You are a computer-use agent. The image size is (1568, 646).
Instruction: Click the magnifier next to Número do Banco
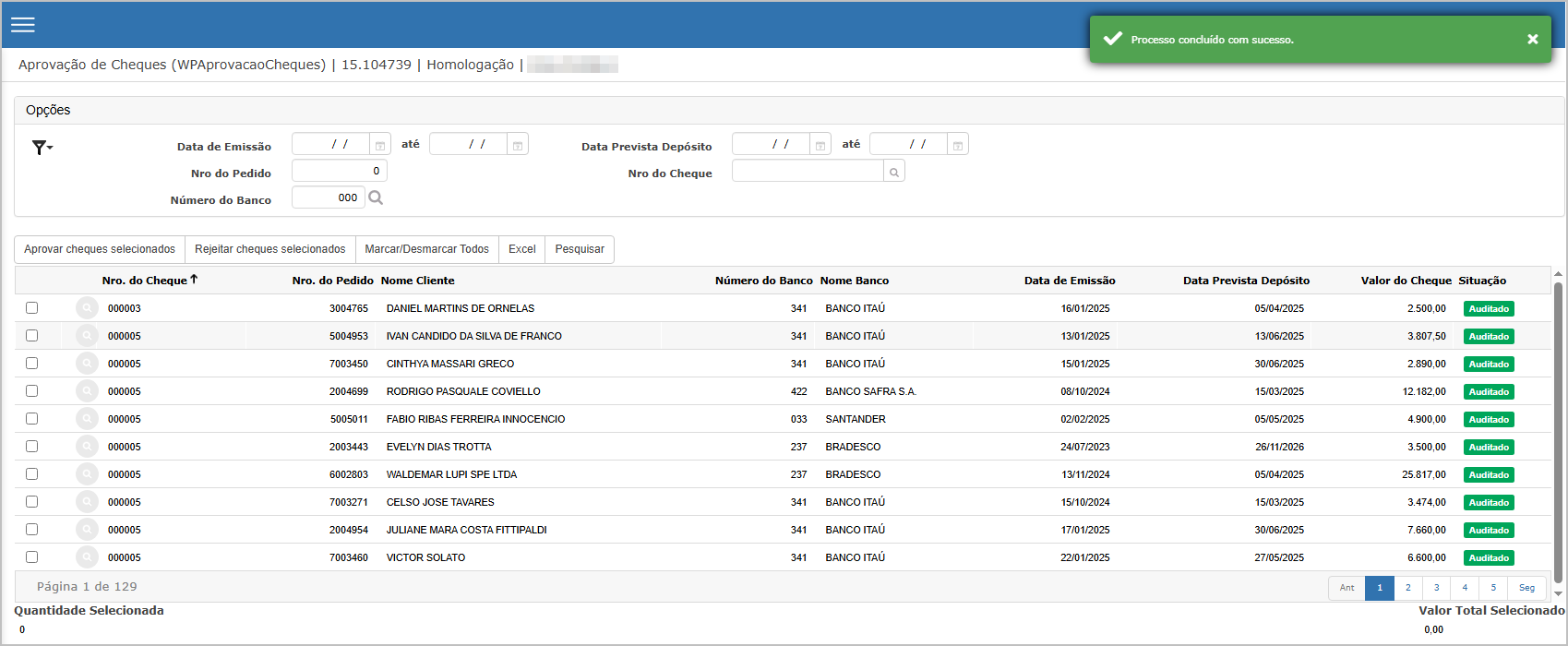point(376,197)
